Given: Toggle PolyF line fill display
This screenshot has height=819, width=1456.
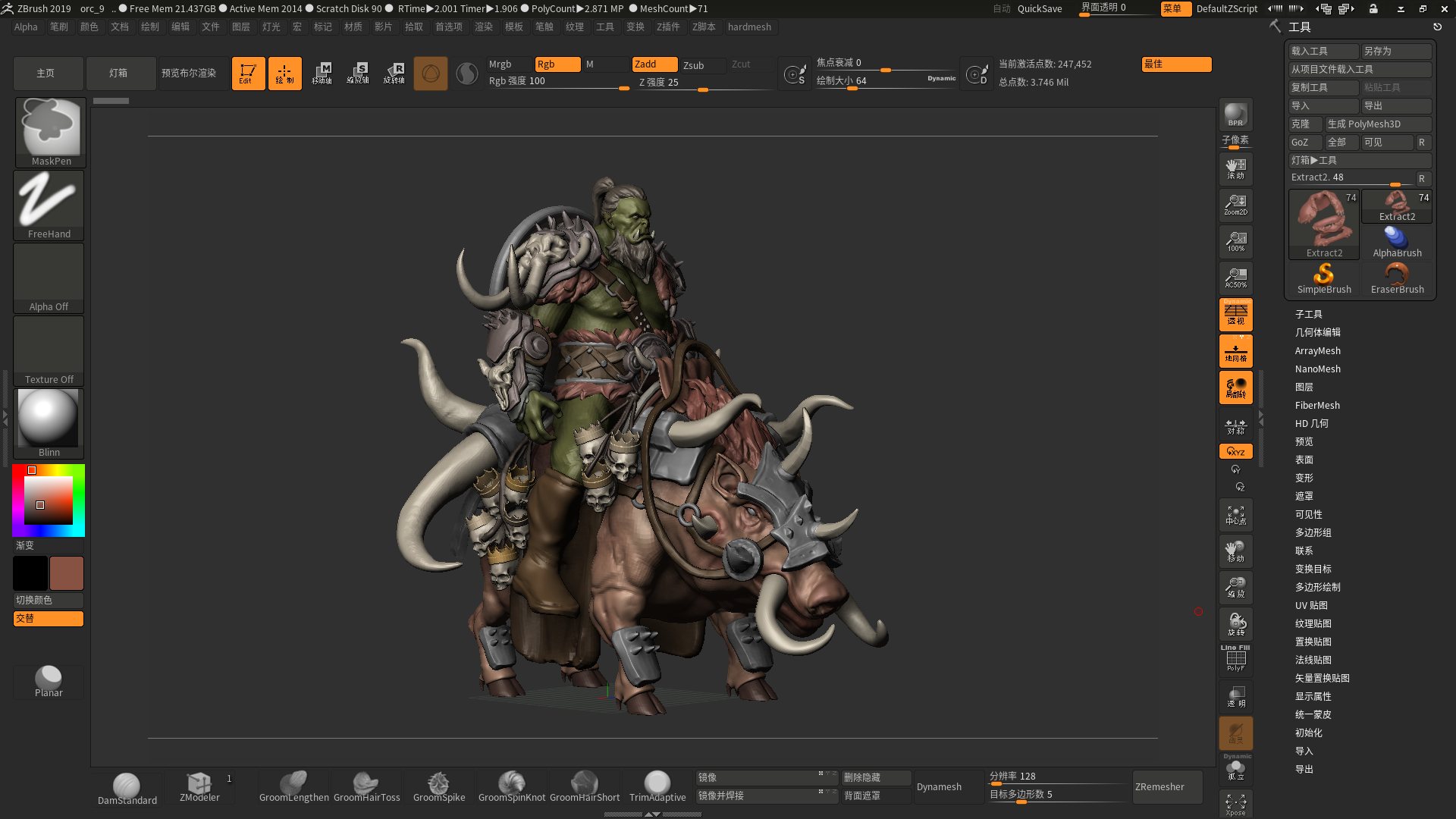Looking at the screenshot, I should coord(1235,659).
